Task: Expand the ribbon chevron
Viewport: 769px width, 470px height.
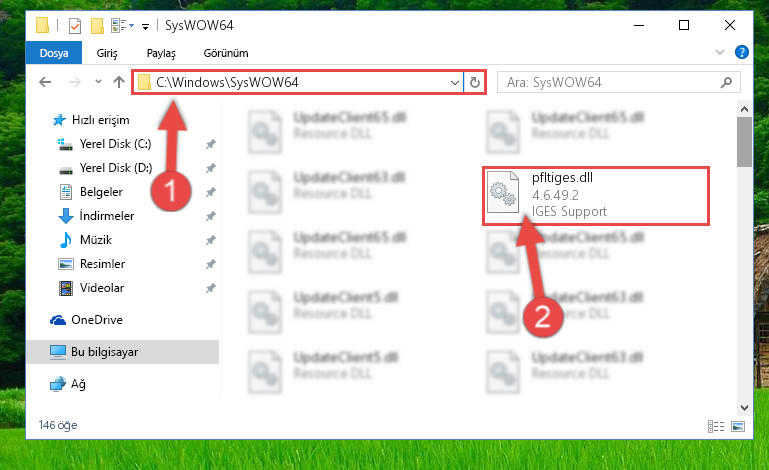Action: point(719,52)
